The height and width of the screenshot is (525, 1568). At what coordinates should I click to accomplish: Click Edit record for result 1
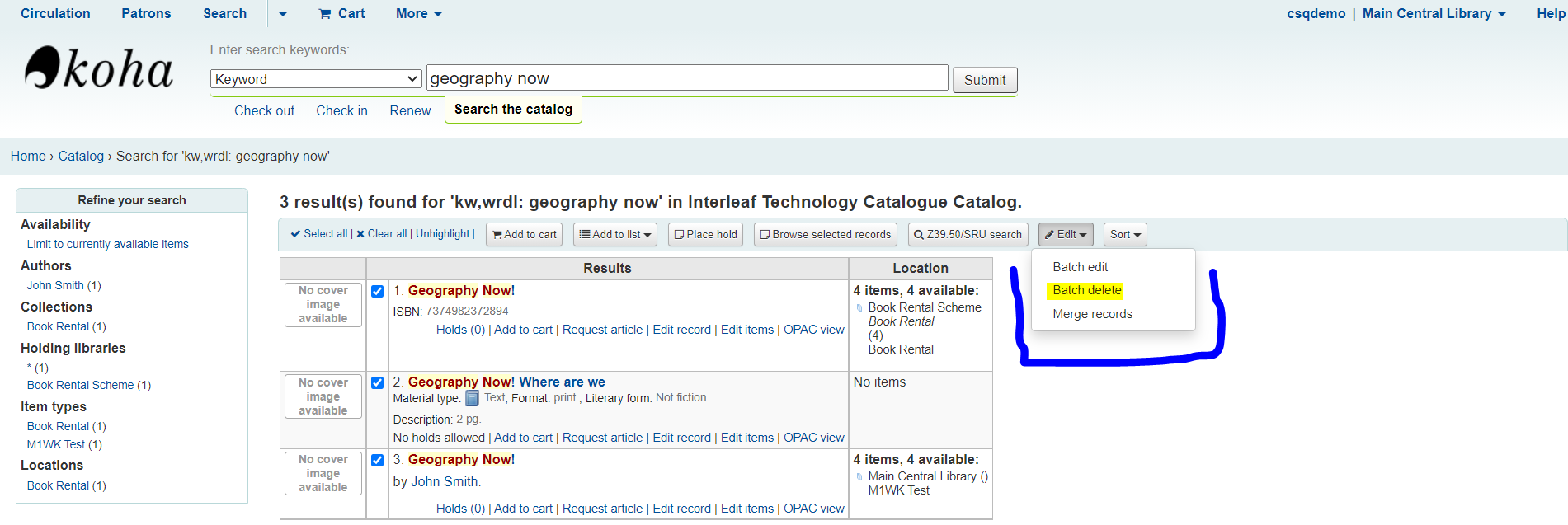click(x=681, y=330)
